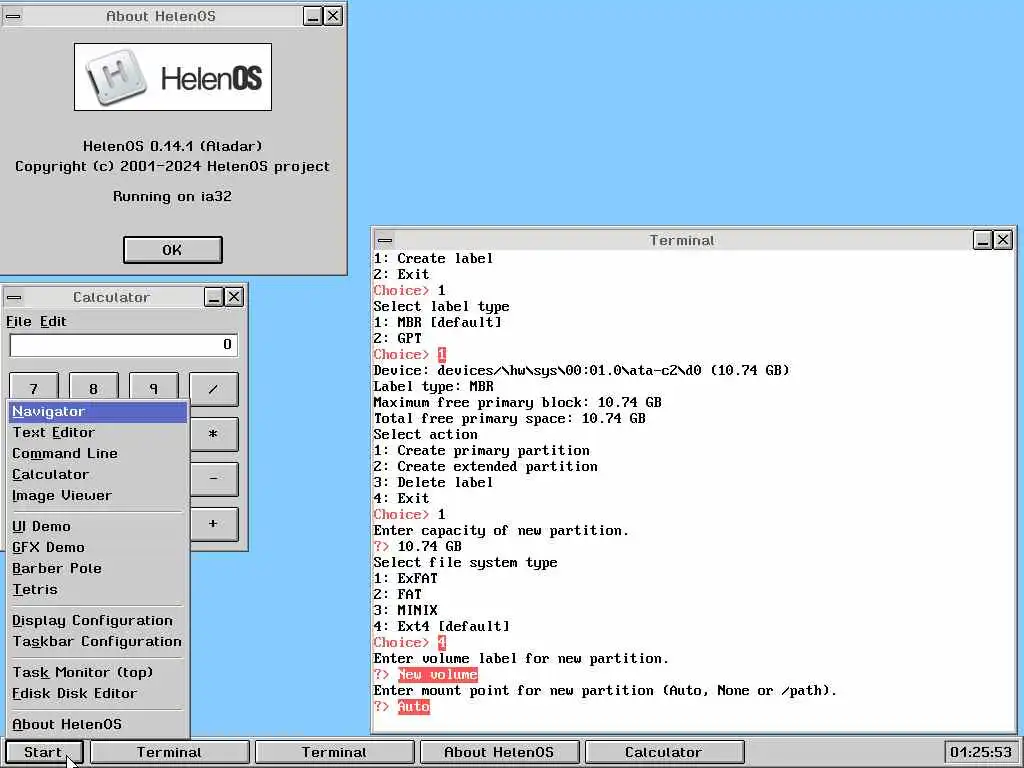
Task: Launch UI Demo from menu
Action: 98,526
